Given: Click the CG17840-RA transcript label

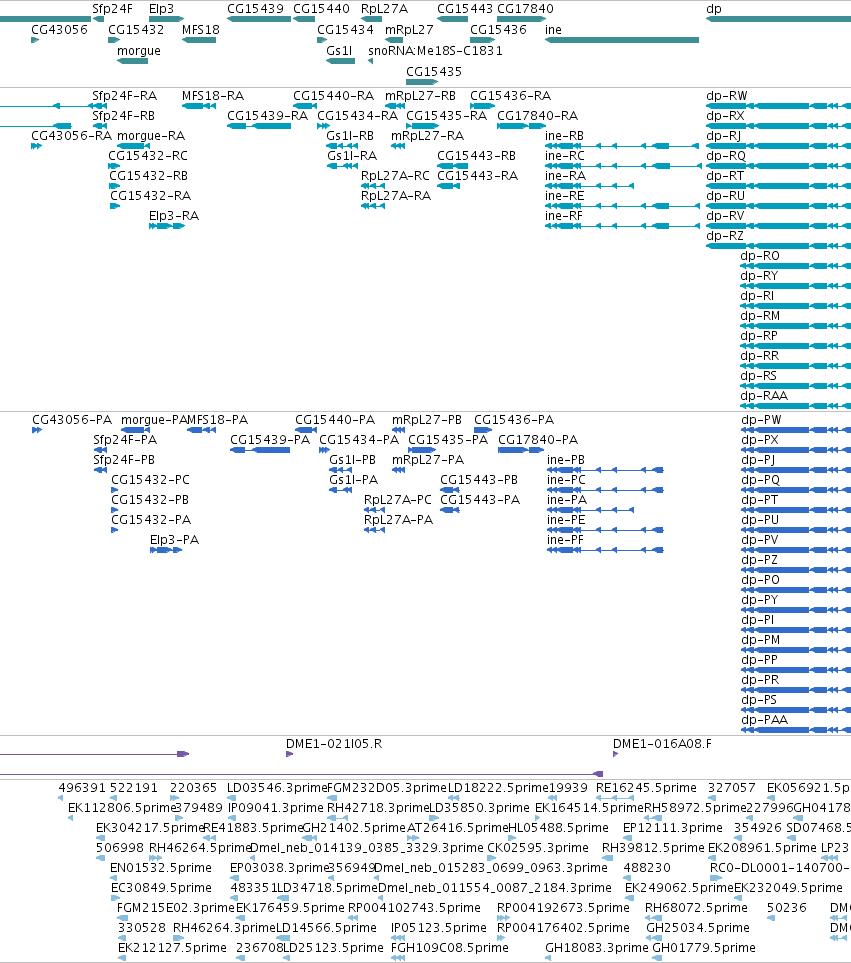Looking at the screenshot, I should (x=537, y=115).
